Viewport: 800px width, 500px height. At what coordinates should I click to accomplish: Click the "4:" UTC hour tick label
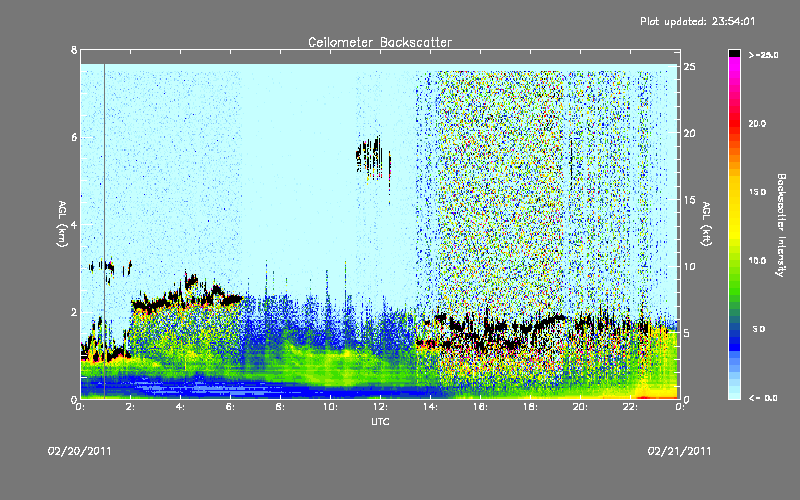[x=181, y=407]
